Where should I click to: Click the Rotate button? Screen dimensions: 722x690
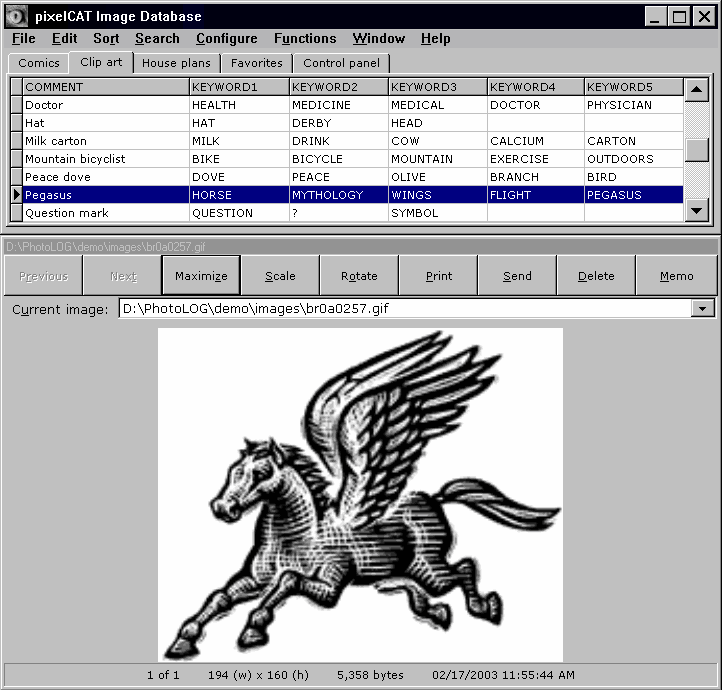pos(359,276)
